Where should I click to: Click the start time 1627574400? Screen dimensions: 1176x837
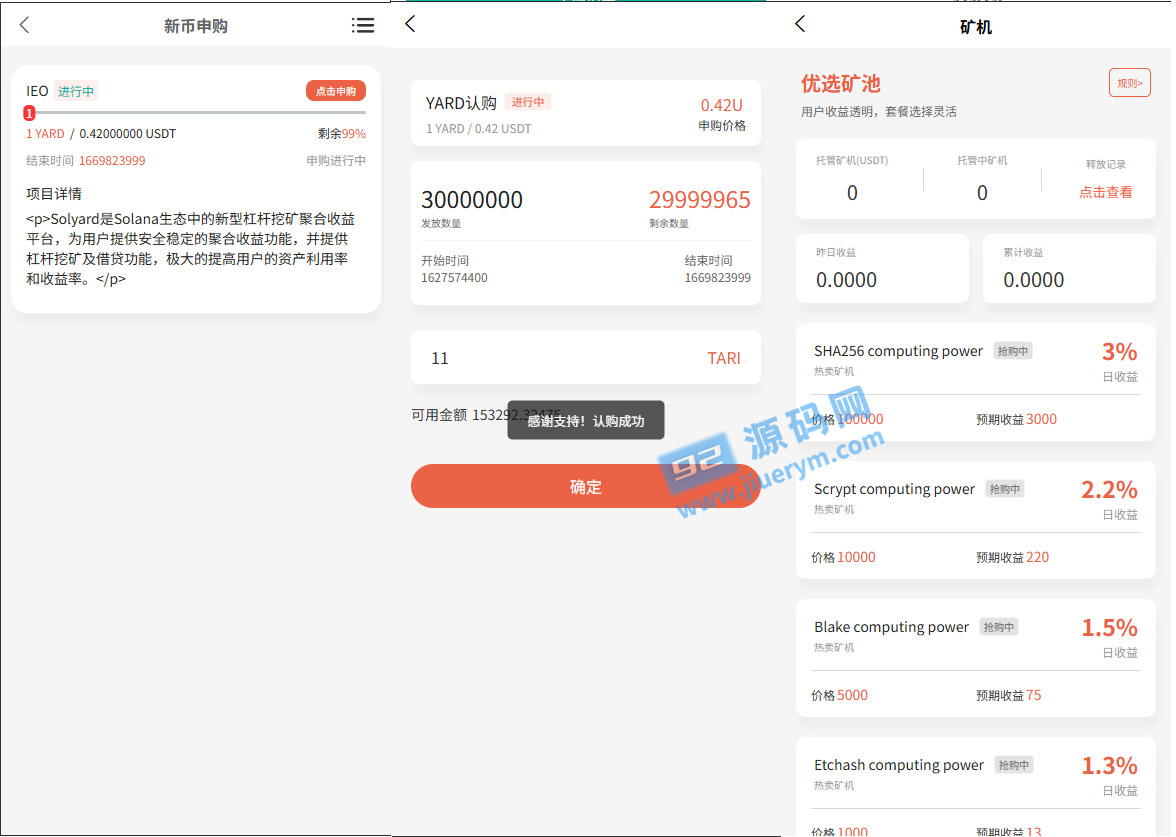454,278
